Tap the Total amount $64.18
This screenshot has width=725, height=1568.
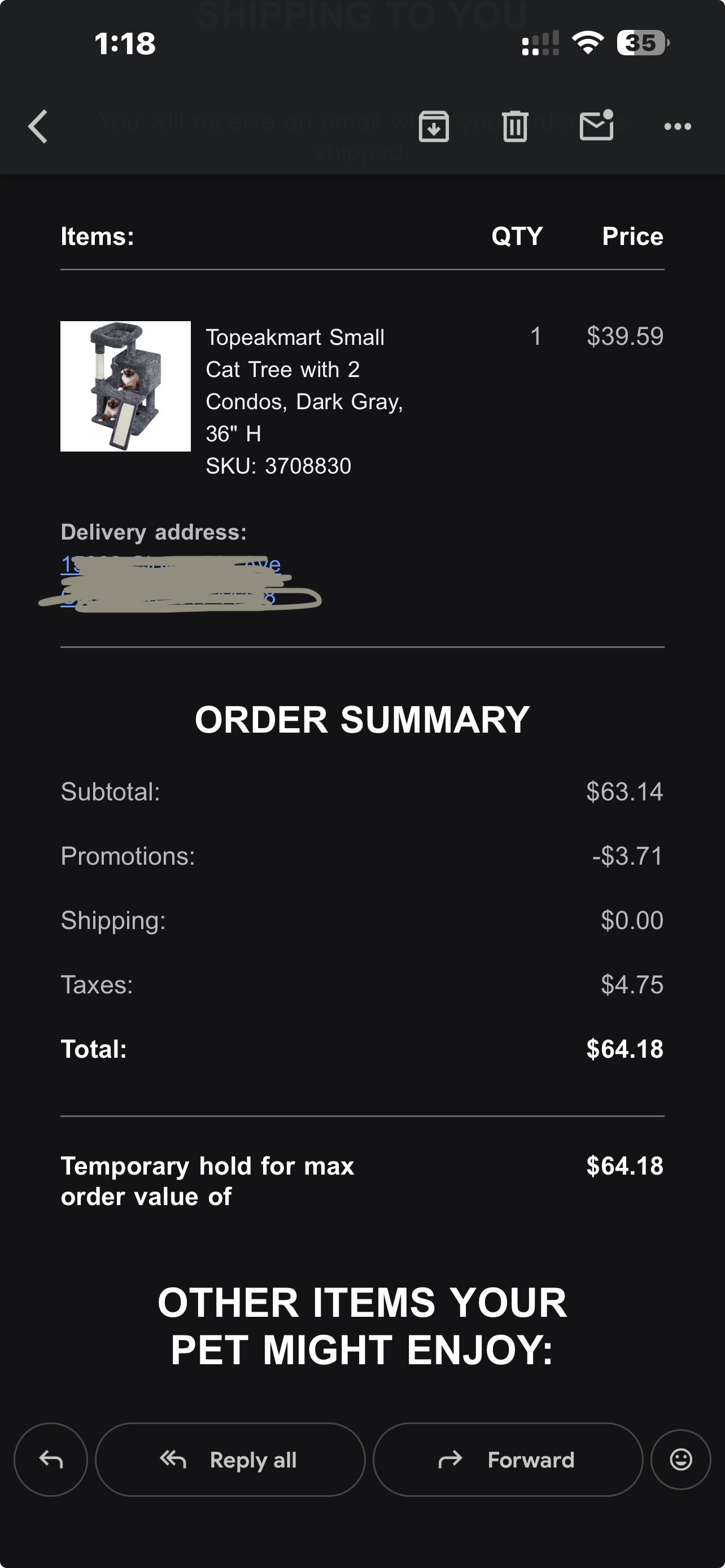(624, 1049)
